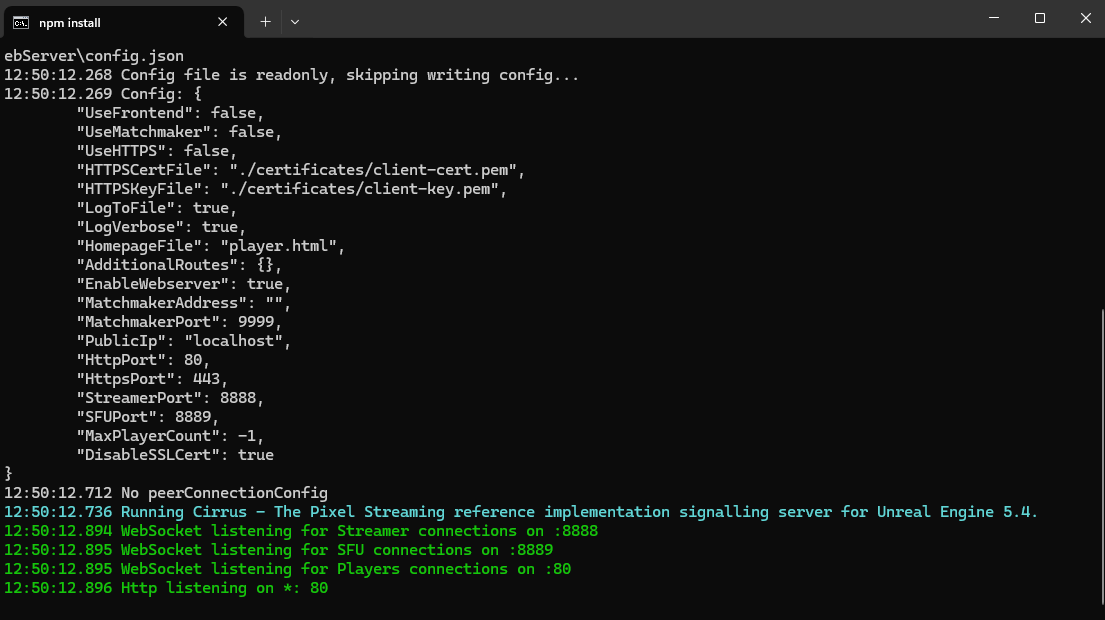Select the "npm install" tab title
The width and height of the screenshot is (1105, 620).
pos(70,22)
